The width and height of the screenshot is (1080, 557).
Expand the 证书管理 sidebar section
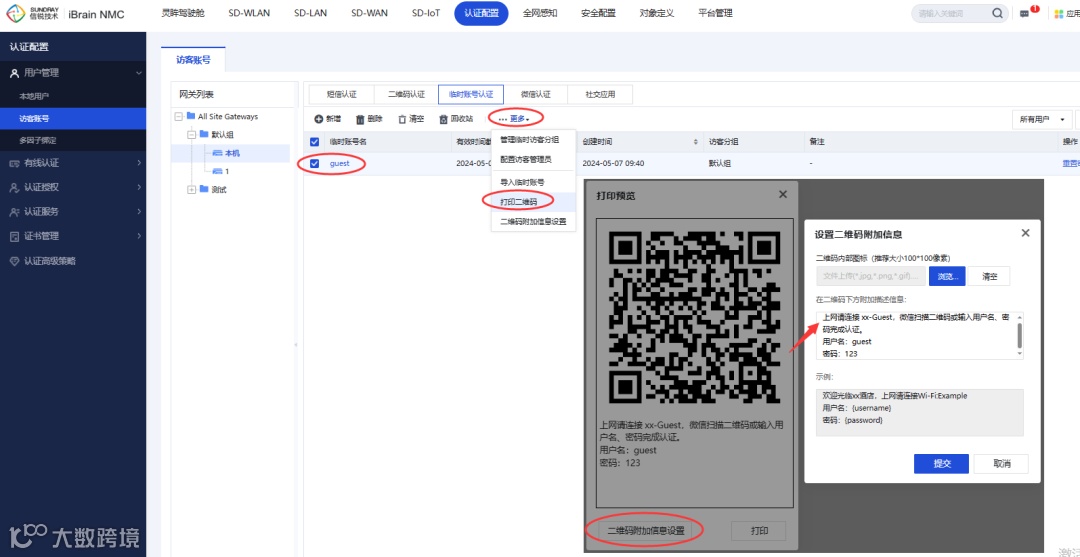pyautogui.click(x=138, y=236)
